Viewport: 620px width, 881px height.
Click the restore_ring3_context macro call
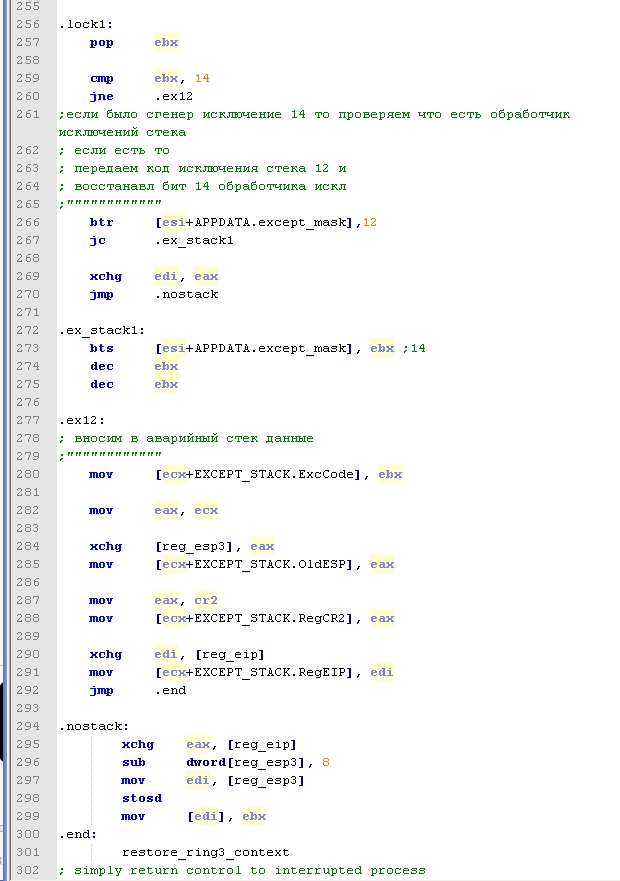point(205,852)
